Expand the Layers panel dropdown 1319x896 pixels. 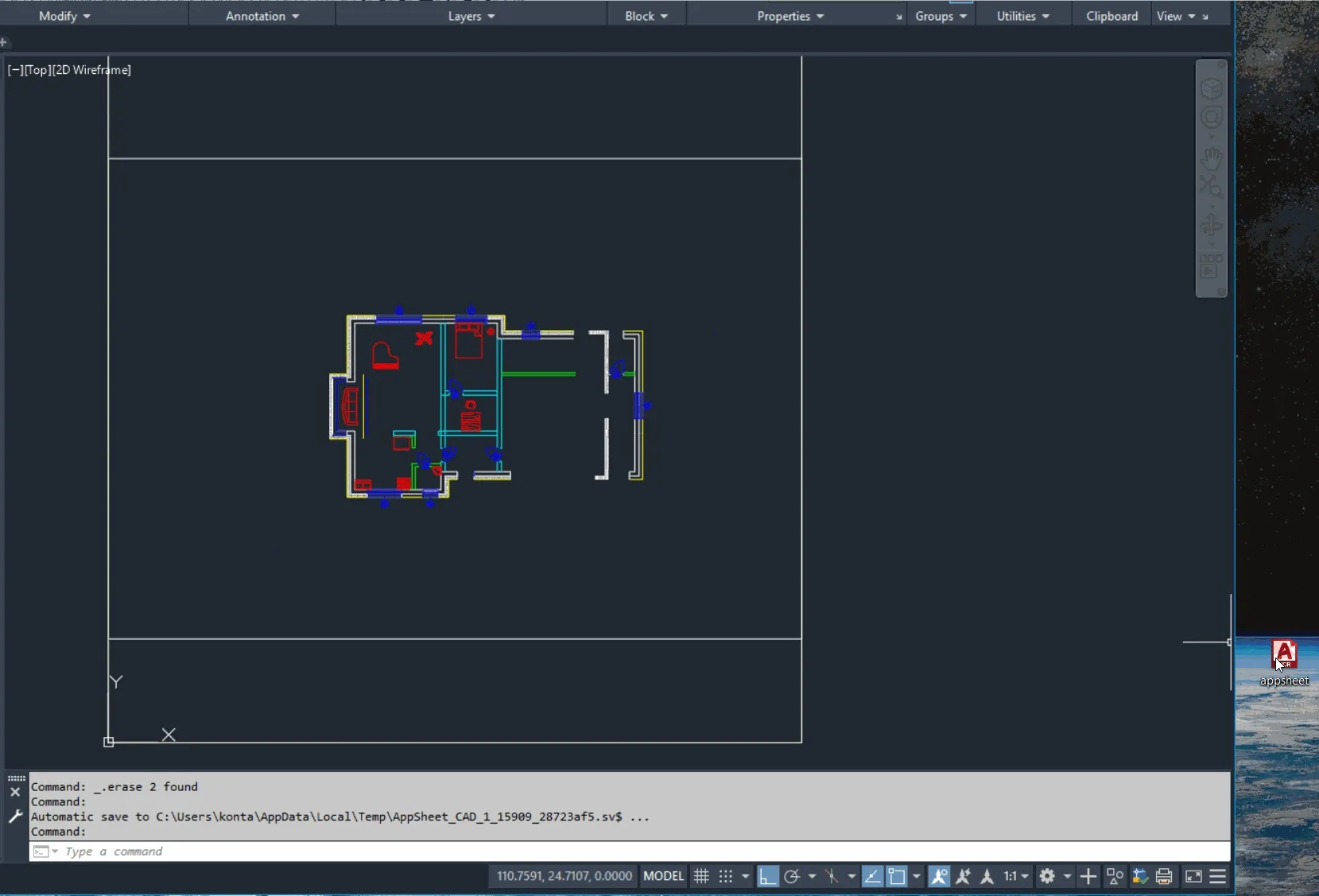(471, 16)
